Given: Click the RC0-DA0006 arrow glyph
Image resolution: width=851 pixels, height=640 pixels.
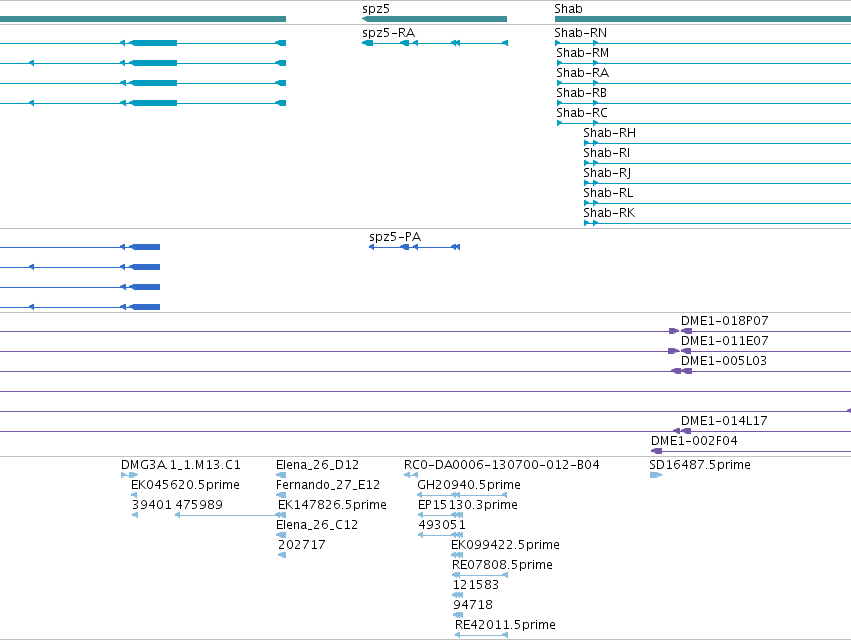Looking at the screenshot, I should [411, 475].
